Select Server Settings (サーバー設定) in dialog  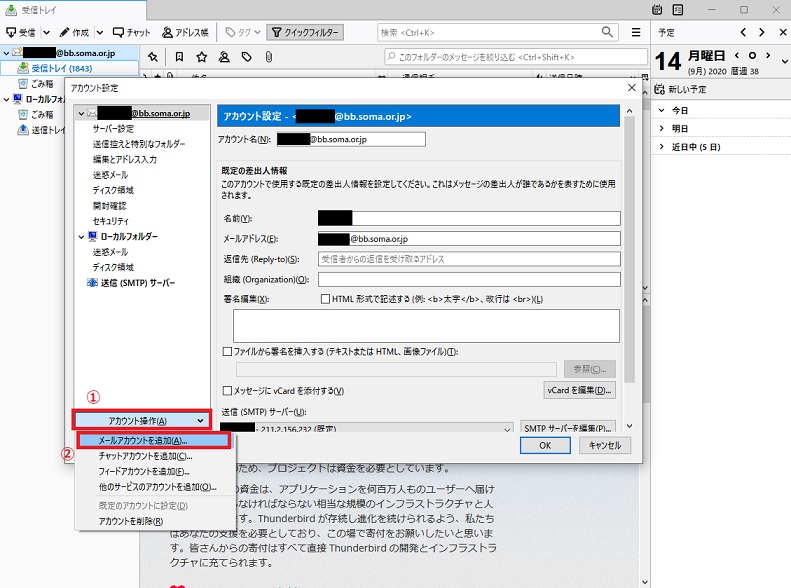tap(114, 129)
